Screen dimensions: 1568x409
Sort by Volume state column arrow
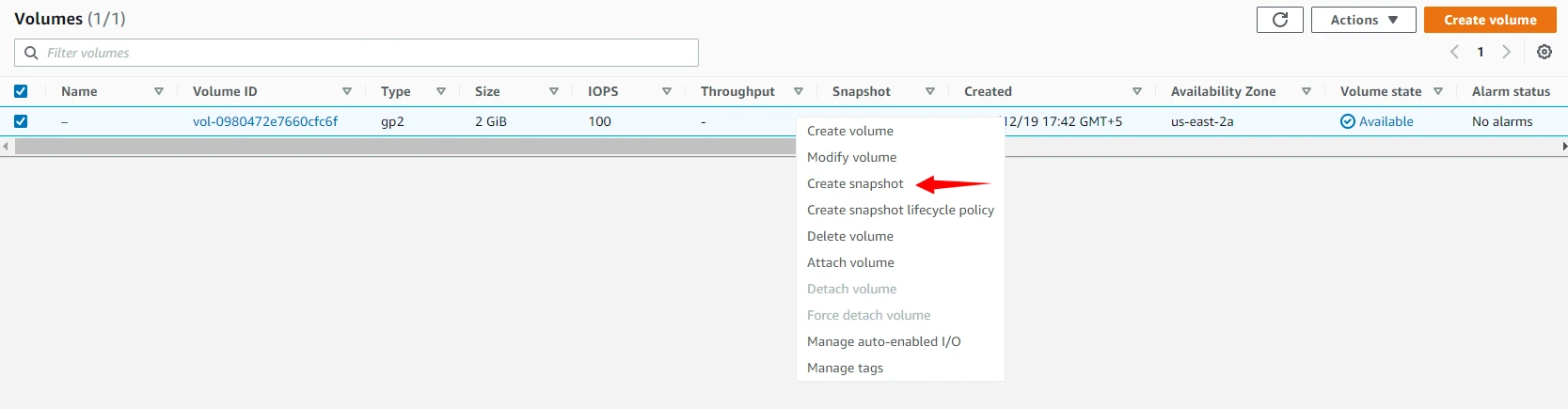click(x=1437, y=91)
